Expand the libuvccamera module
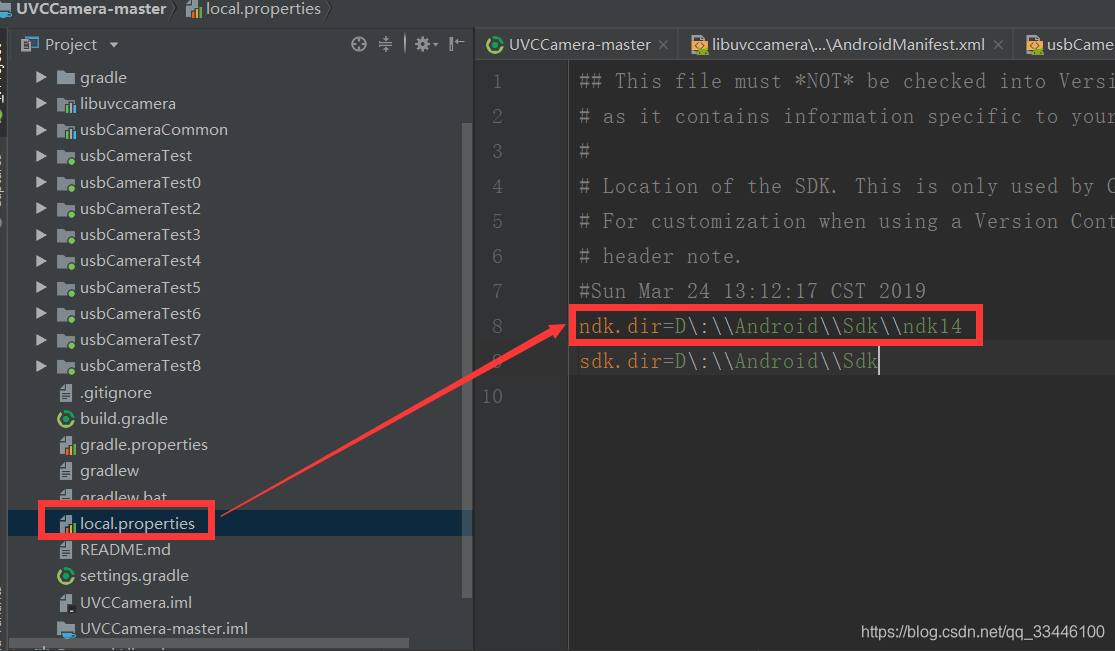The width and height of the screenshot is (1115, 651). tap(41, 103)
